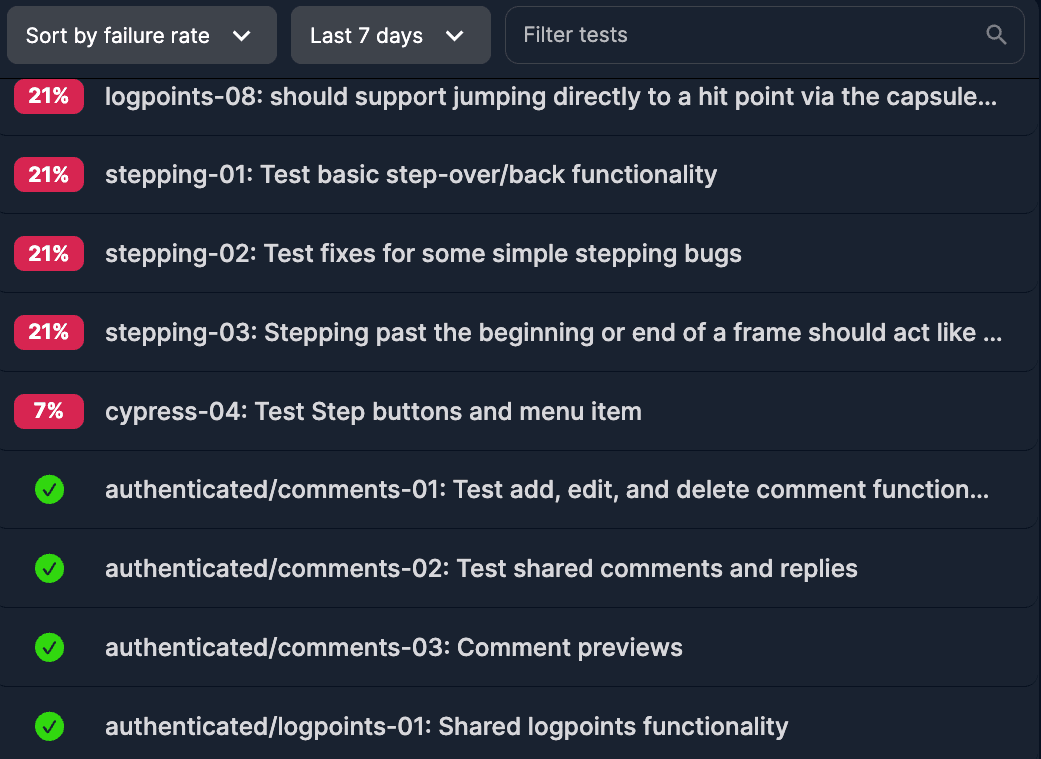
Task: Click the search magnifier icon
Action: [x=996, y=34]
